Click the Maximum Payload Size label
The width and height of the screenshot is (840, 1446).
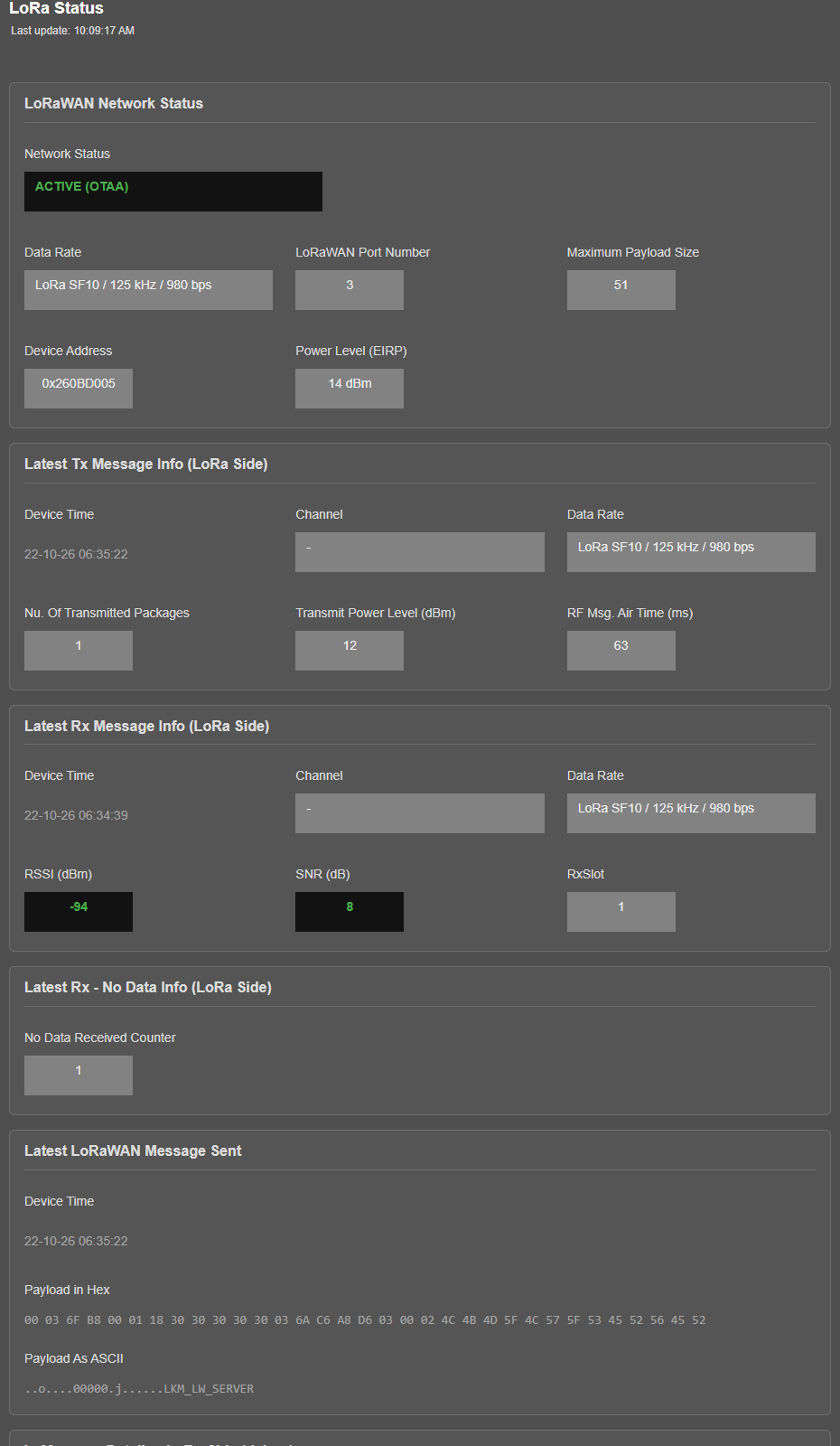pyautogui.click(x=633, y=253)
